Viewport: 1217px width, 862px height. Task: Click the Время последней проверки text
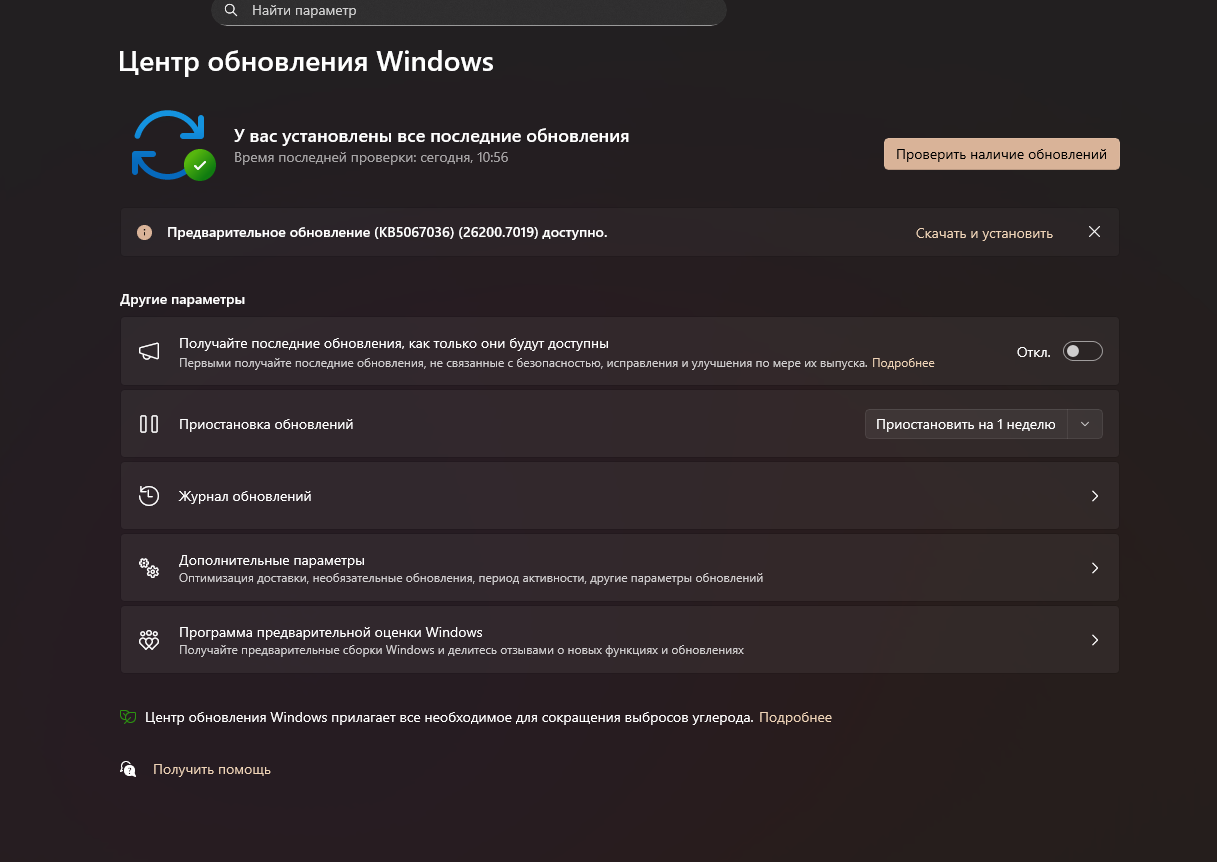click(371, 157)
